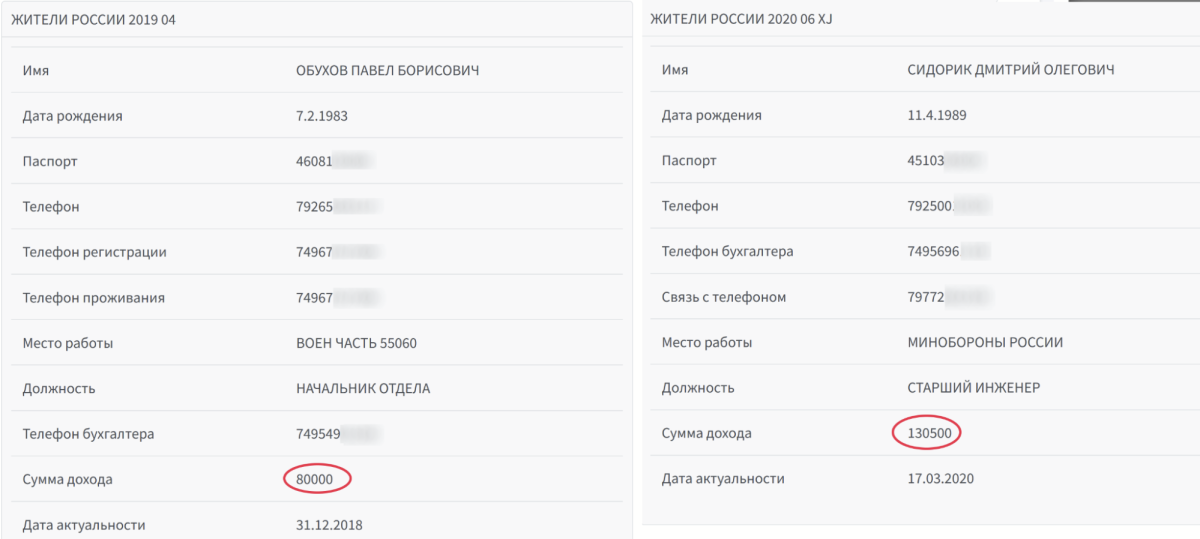Viewport: 1200px width, 539px height.
Task: Select the circled income value 130500
Action: 928,434
